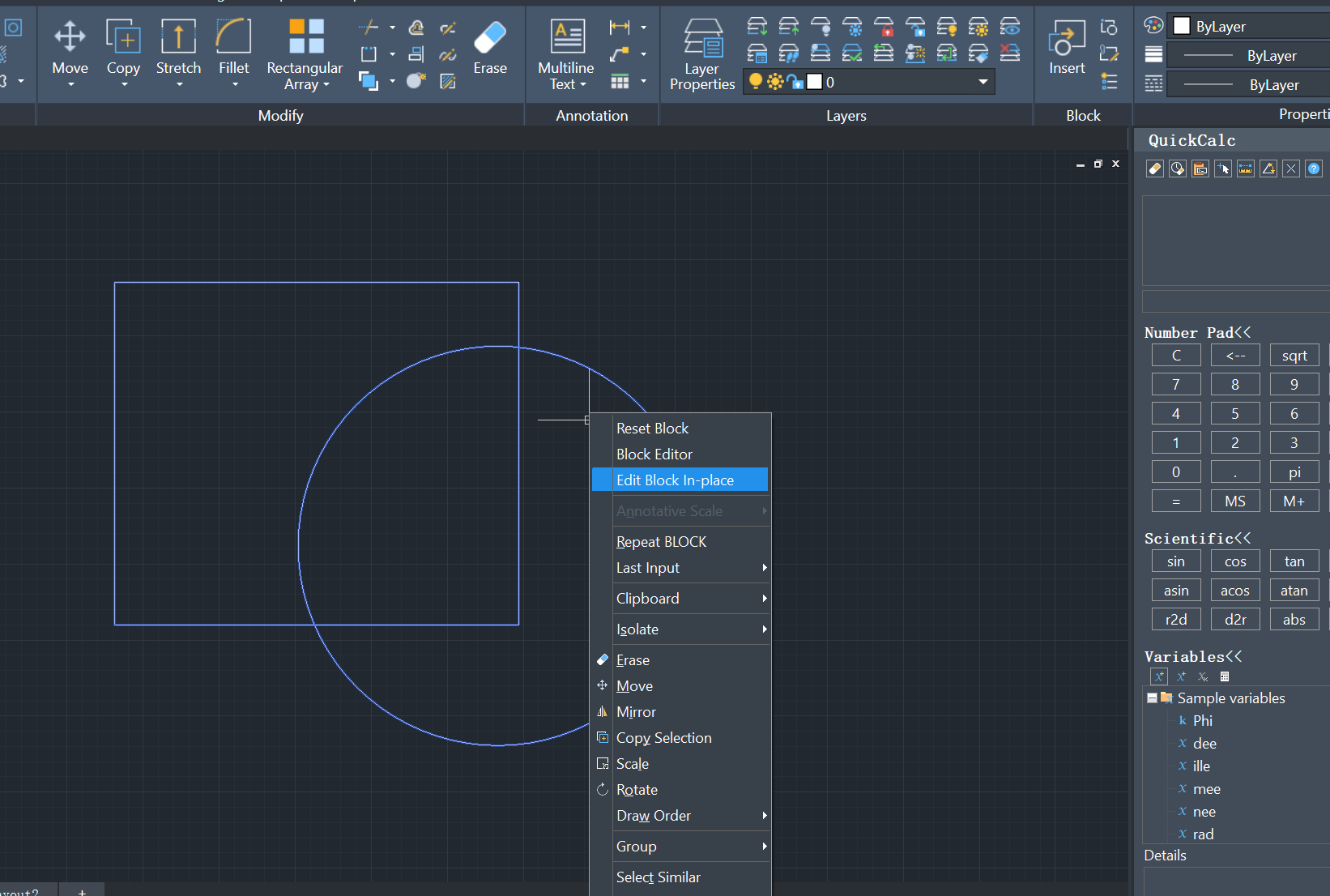Click the ByLayer white color swatch

click(x=1182, y=26)
